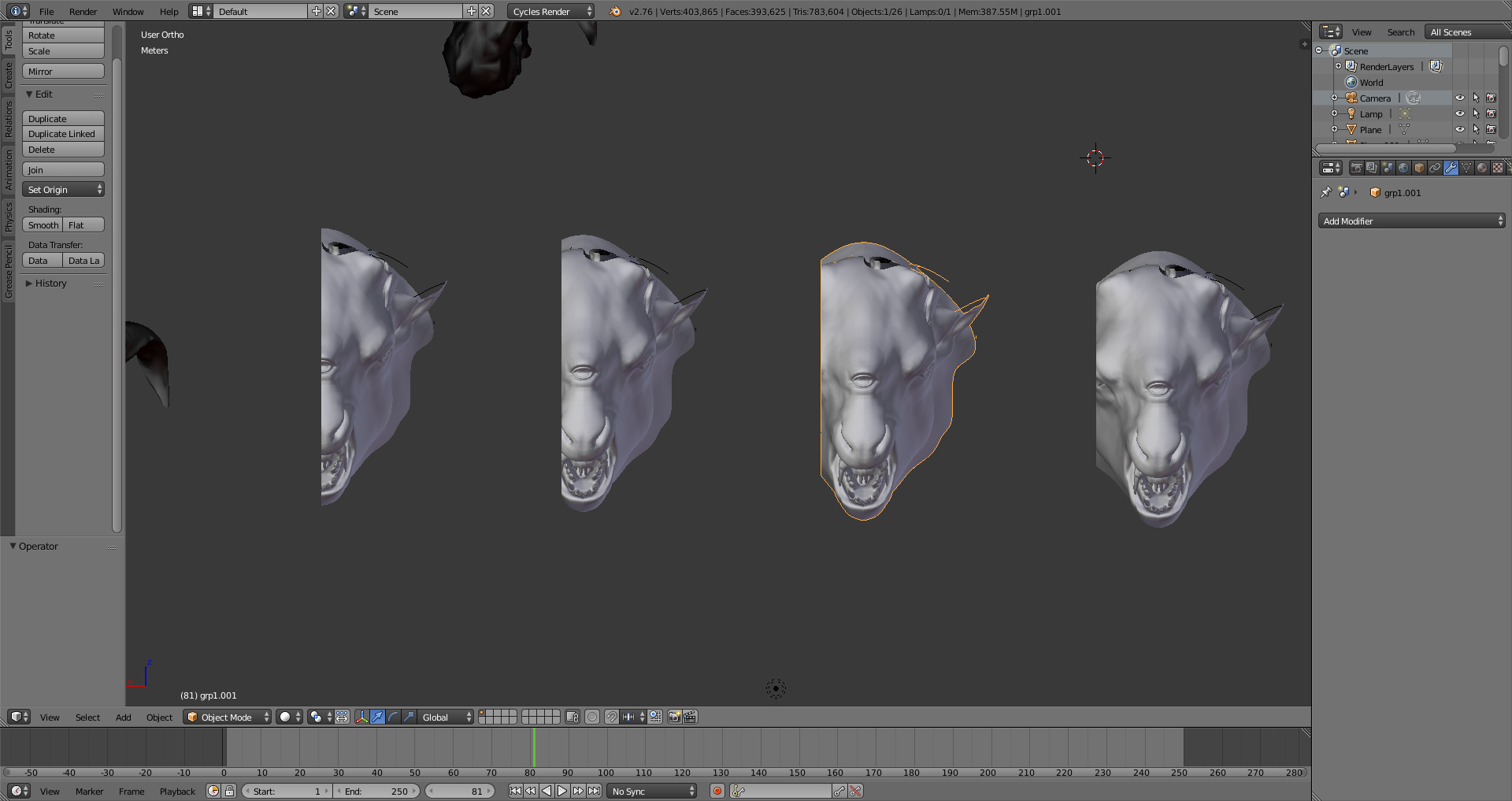This screenshot has width=1512, height=801.
Task: Toggle Lamp renderability camera icon in the outliner
Action: click(1491, 113)
